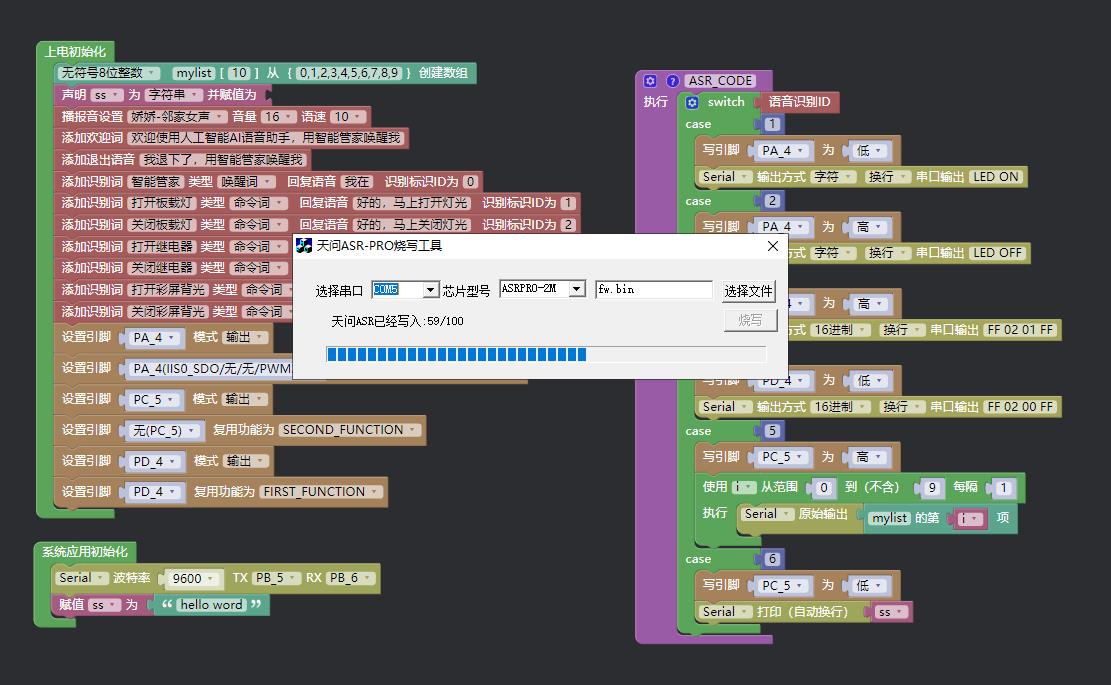Select the 语音识别ID block
The height and width of the screenshot is (685, 1111).
799,102
